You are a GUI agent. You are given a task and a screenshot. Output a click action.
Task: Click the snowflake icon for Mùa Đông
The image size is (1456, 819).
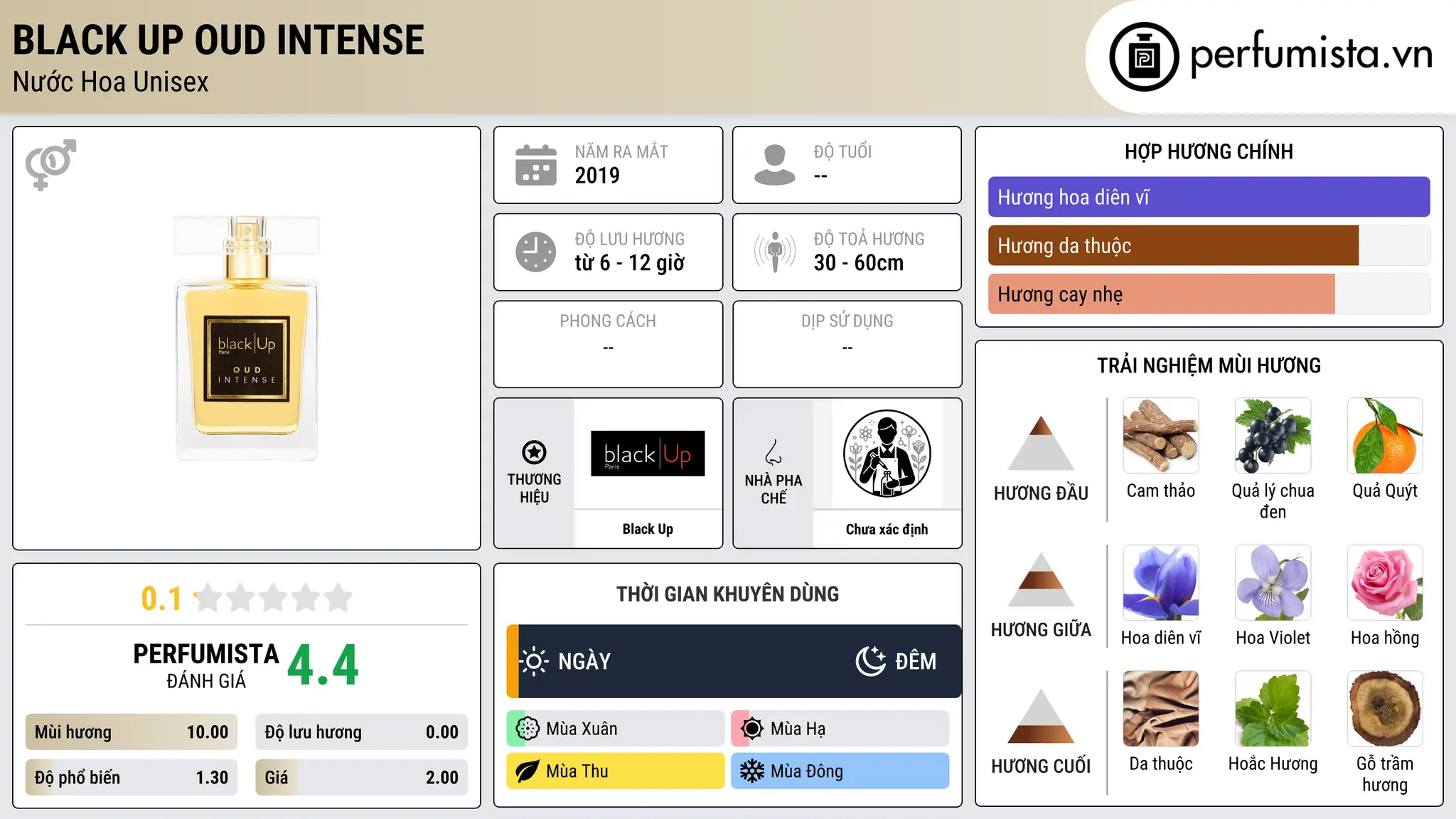tap(752, 771)
